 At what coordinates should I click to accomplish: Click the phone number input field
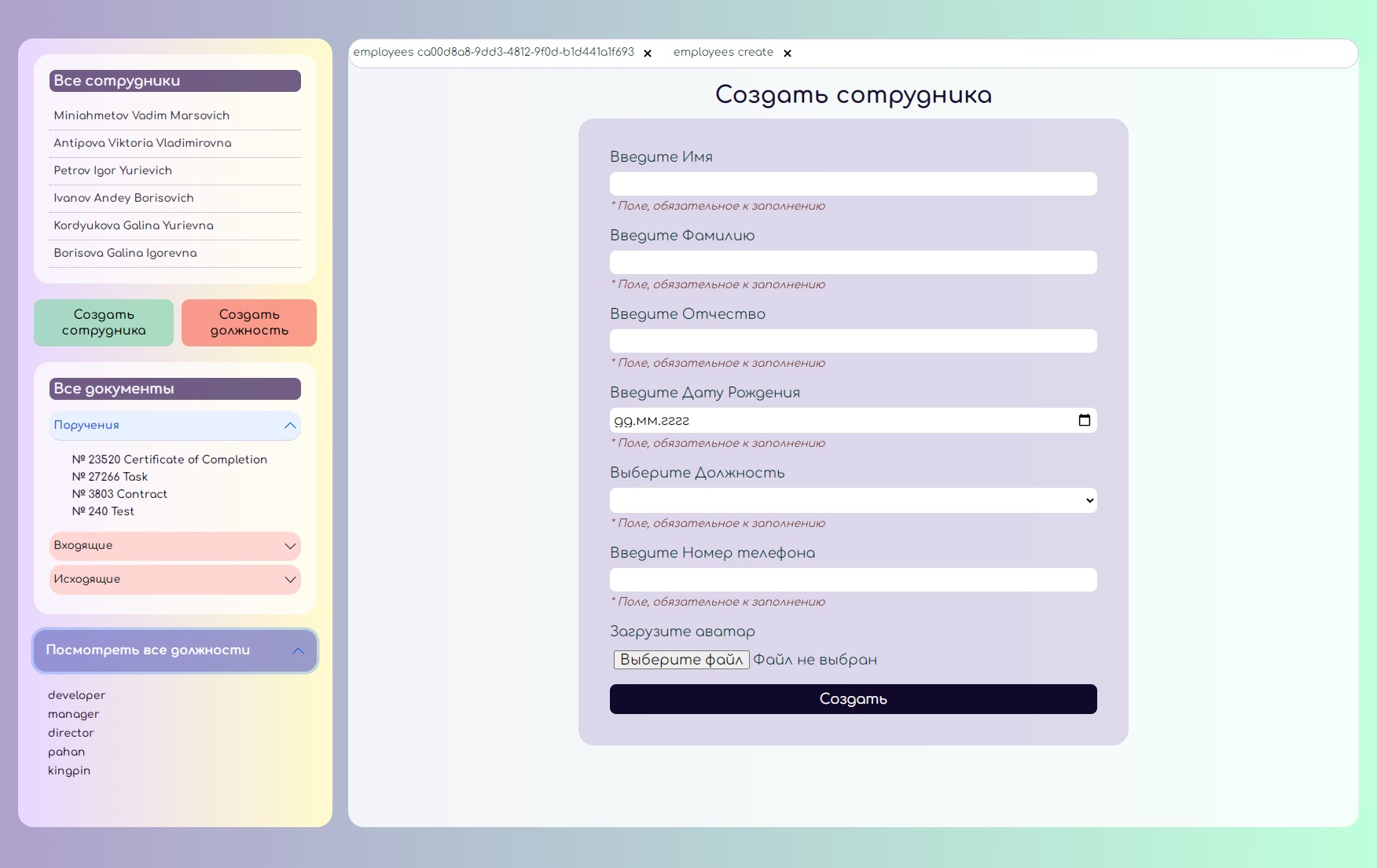click(x=853, y=579)
